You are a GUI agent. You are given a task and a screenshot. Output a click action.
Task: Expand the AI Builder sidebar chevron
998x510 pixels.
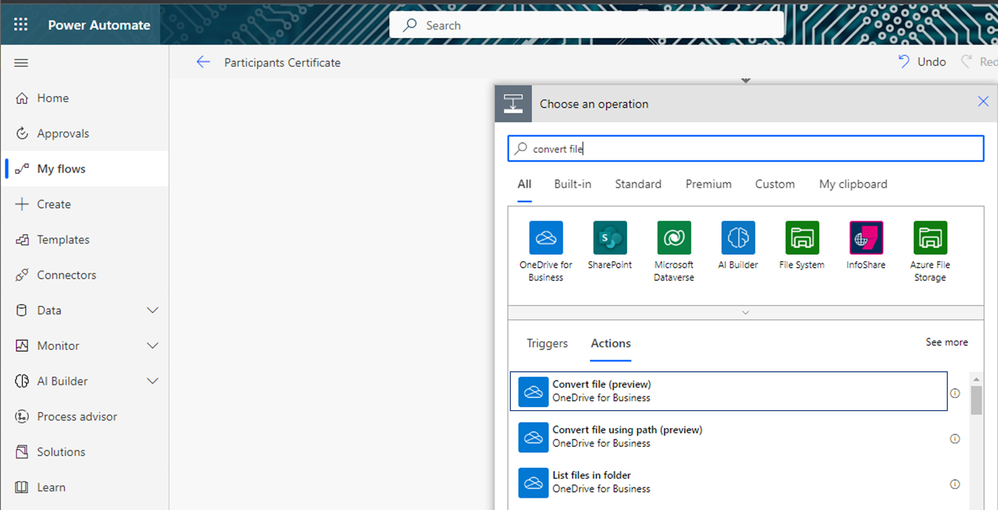coord(153,381)
